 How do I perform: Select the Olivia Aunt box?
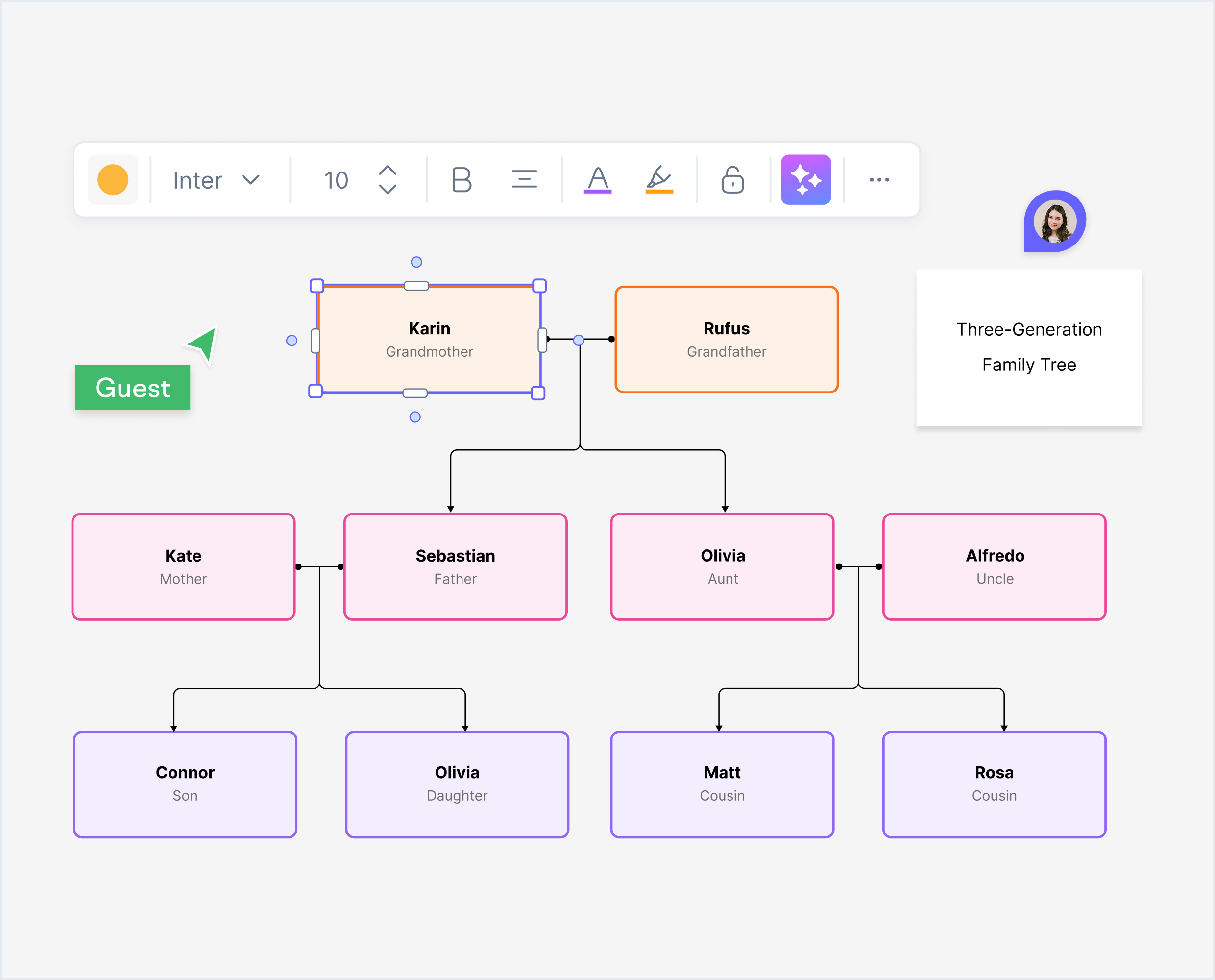(722, 567)
